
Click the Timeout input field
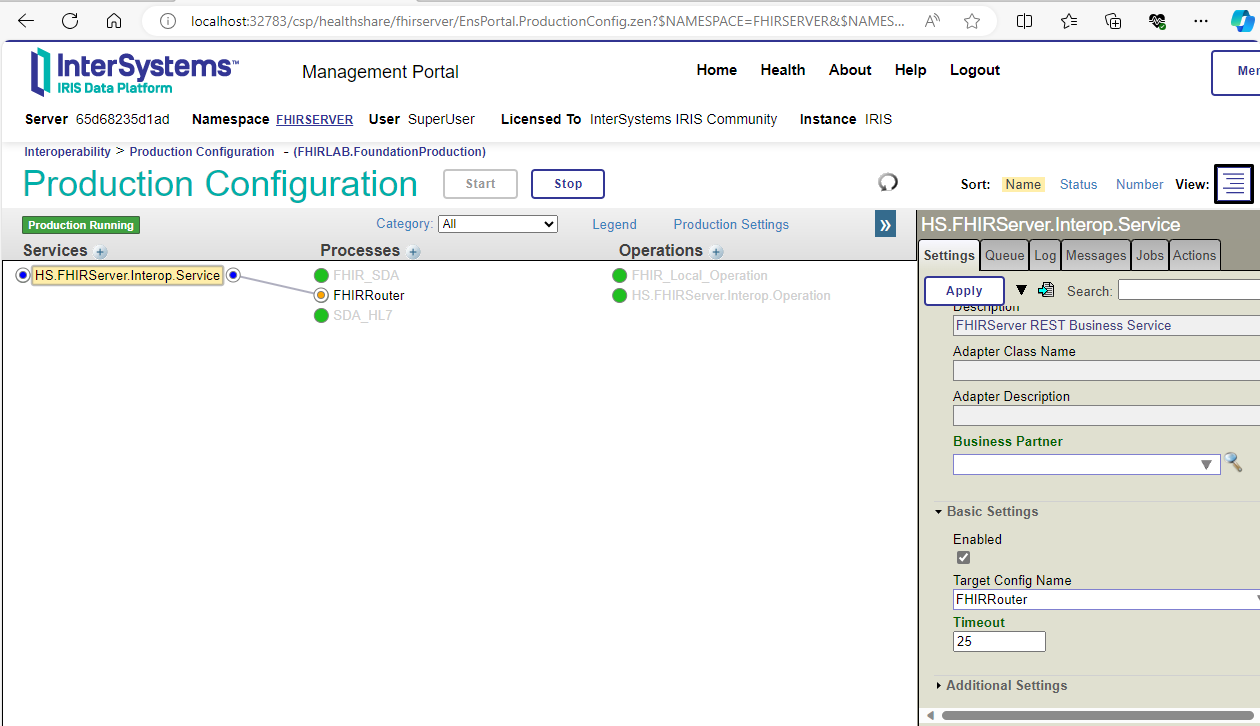pos(999,641)
